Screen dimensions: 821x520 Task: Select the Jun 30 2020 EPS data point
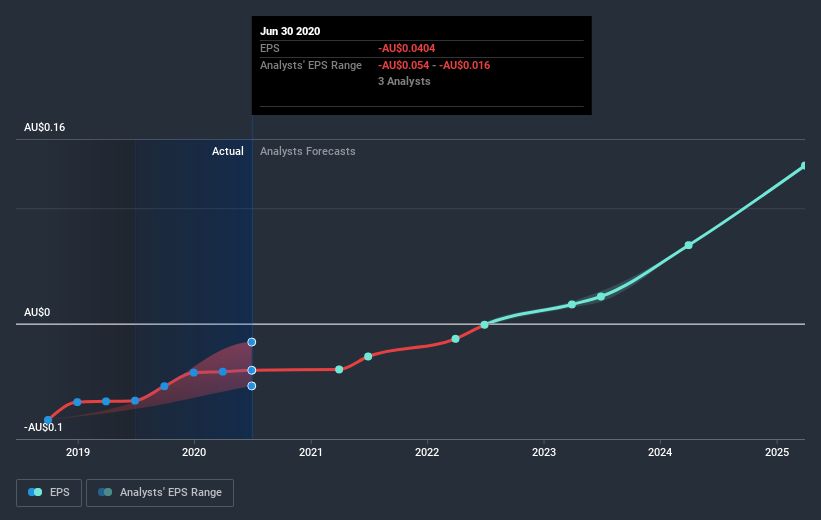[252, 370]
